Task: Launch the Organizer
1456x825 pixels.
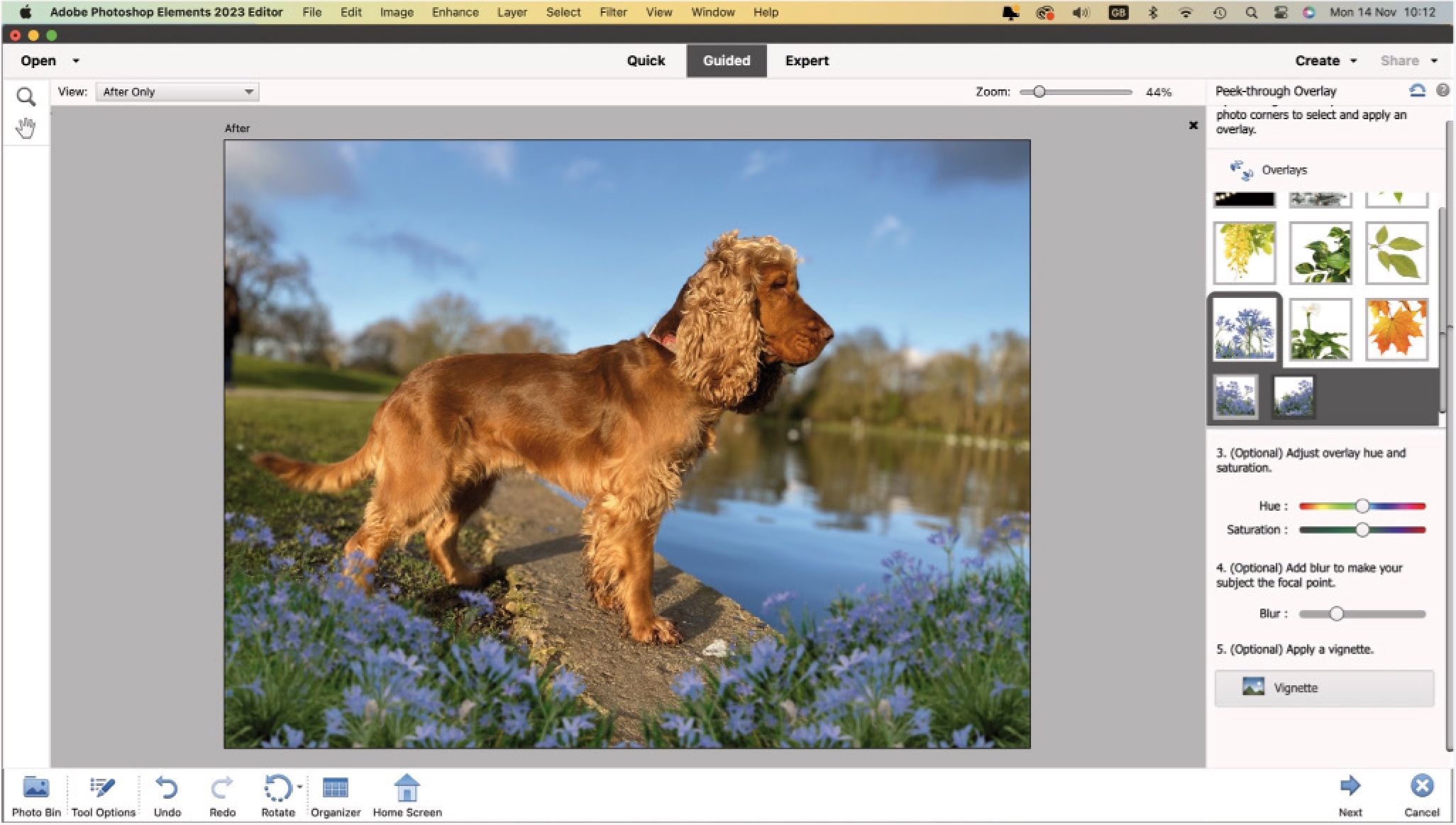Action: (x=335, y=797)
